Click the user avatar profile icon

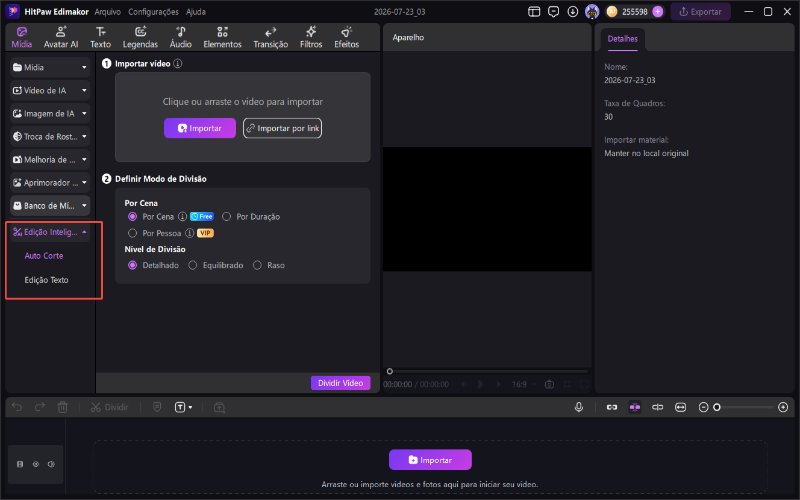point(592,12)
